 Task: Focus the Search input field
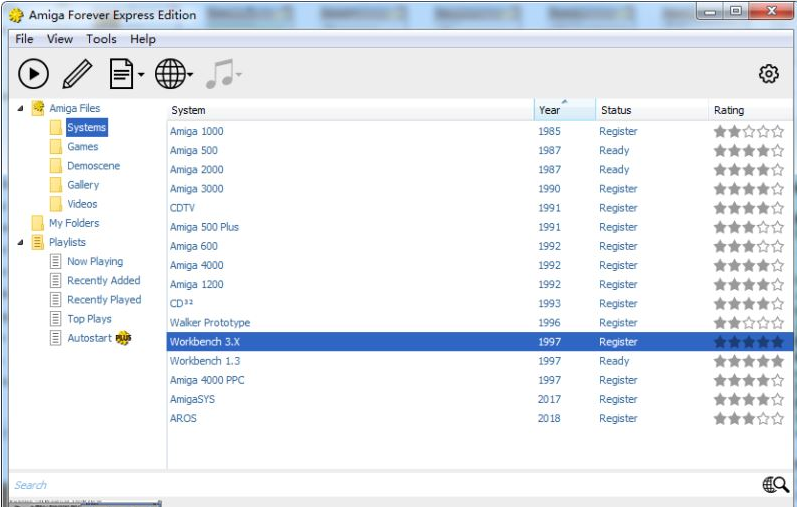coord(386,485)
